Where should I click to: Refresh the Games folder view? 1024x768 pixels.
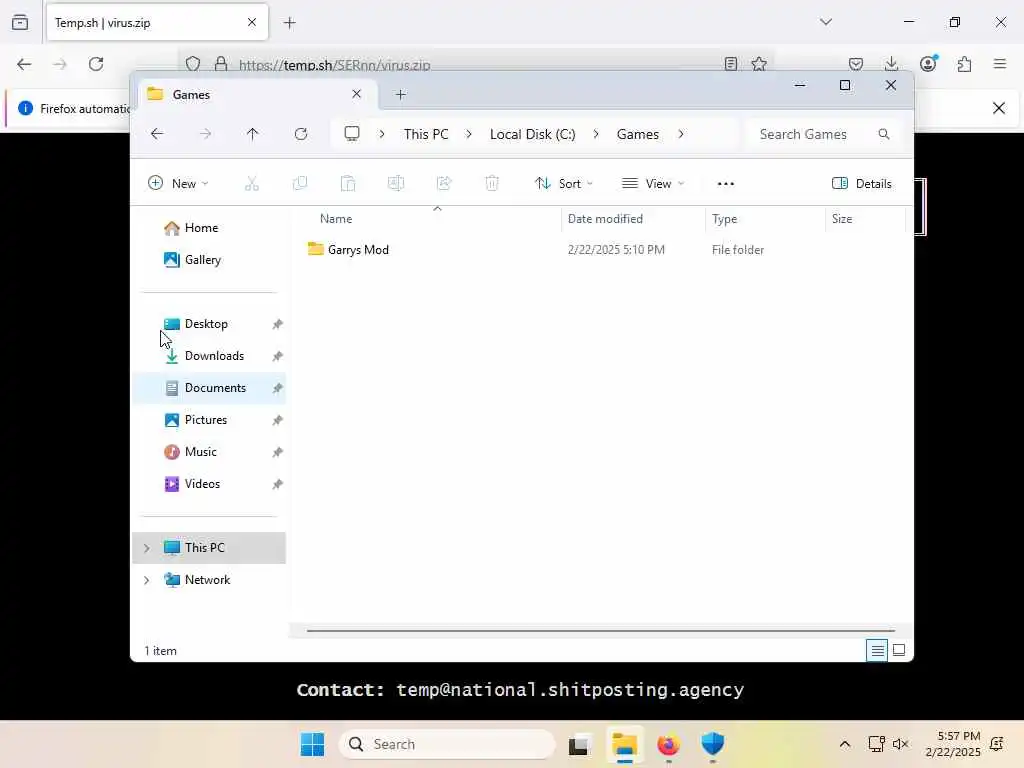(300, 134)
